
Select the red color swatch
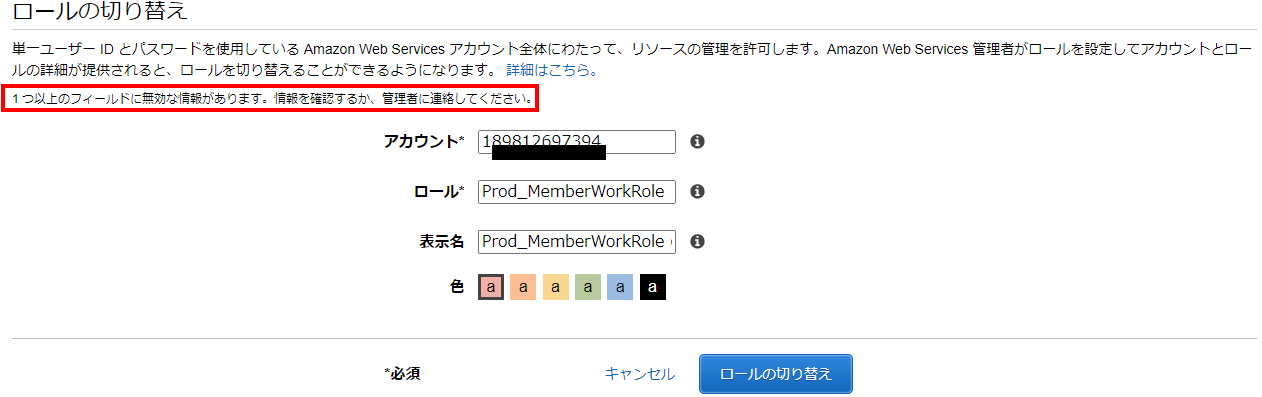pos(491,287)
